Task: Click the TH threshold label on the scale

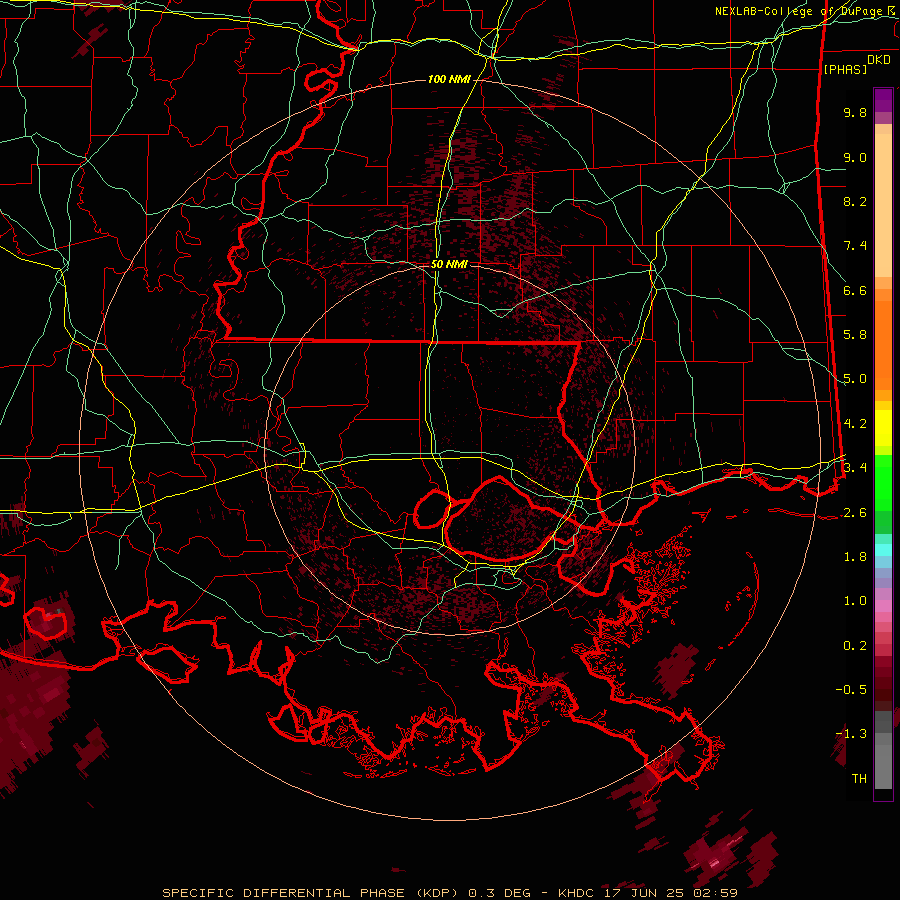Action: pos(859,779)
